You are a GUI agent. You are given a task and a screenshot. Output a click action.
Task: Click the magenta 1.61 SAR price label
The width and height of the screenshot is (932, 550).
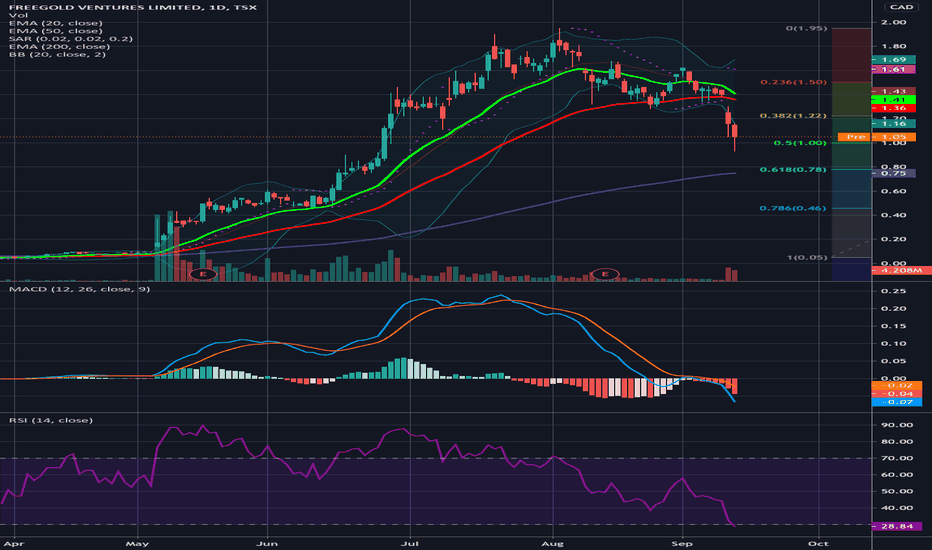[x=893, y=70]
